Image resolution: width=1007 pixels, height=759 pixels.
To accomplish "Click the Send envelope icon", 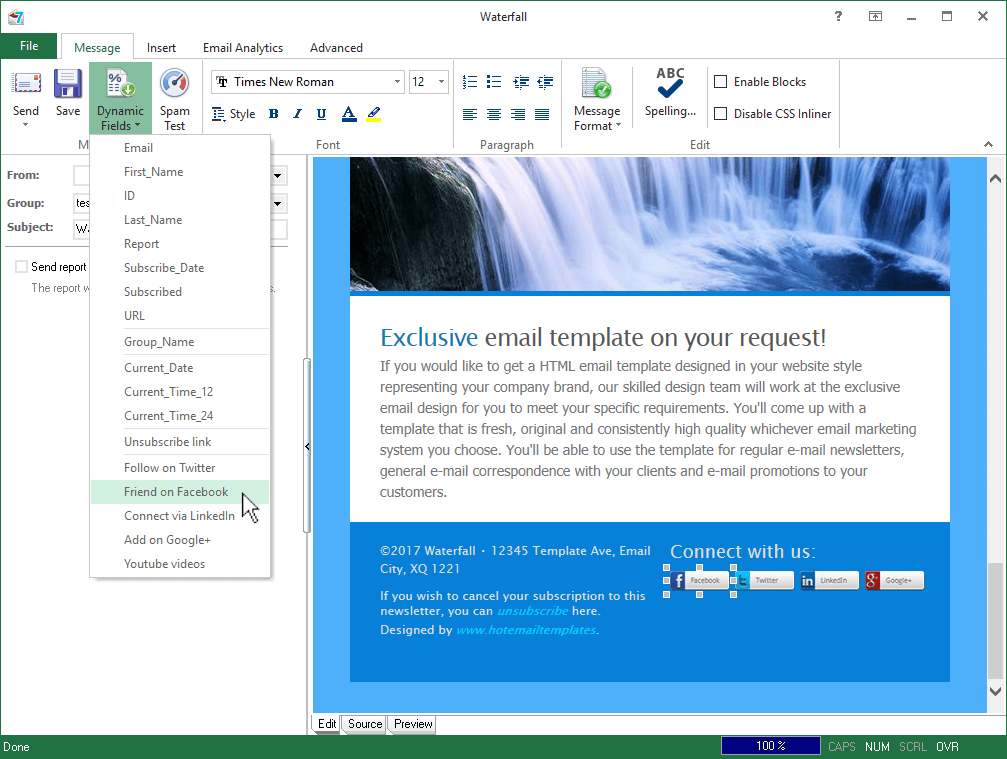I will [x=26, y=84].
